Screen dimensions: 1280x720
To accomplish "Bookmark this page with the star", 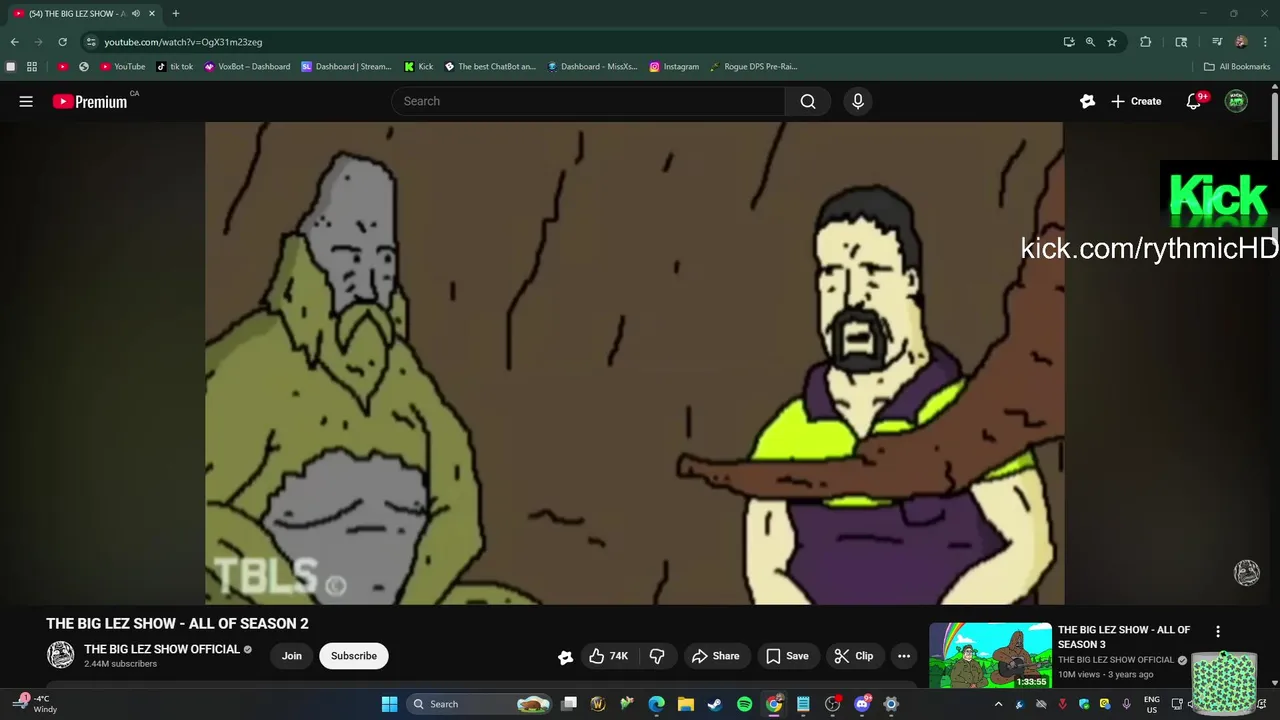I will click(1112, 42).
